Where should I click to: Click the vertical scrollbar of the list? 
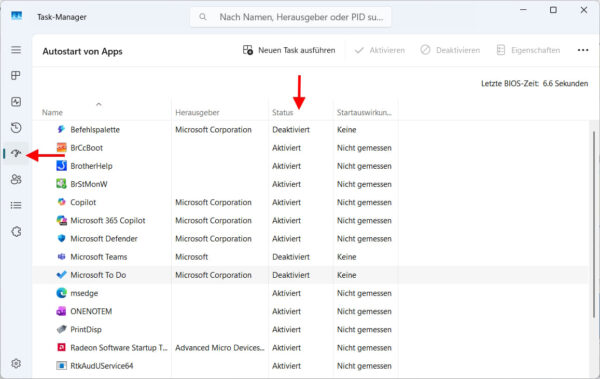(x=593, y=224)
